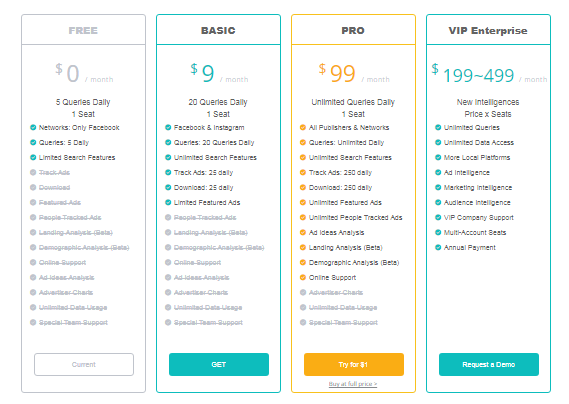
Task: Click checkmark icon beside Annual Payment
Action: [438, 247]
